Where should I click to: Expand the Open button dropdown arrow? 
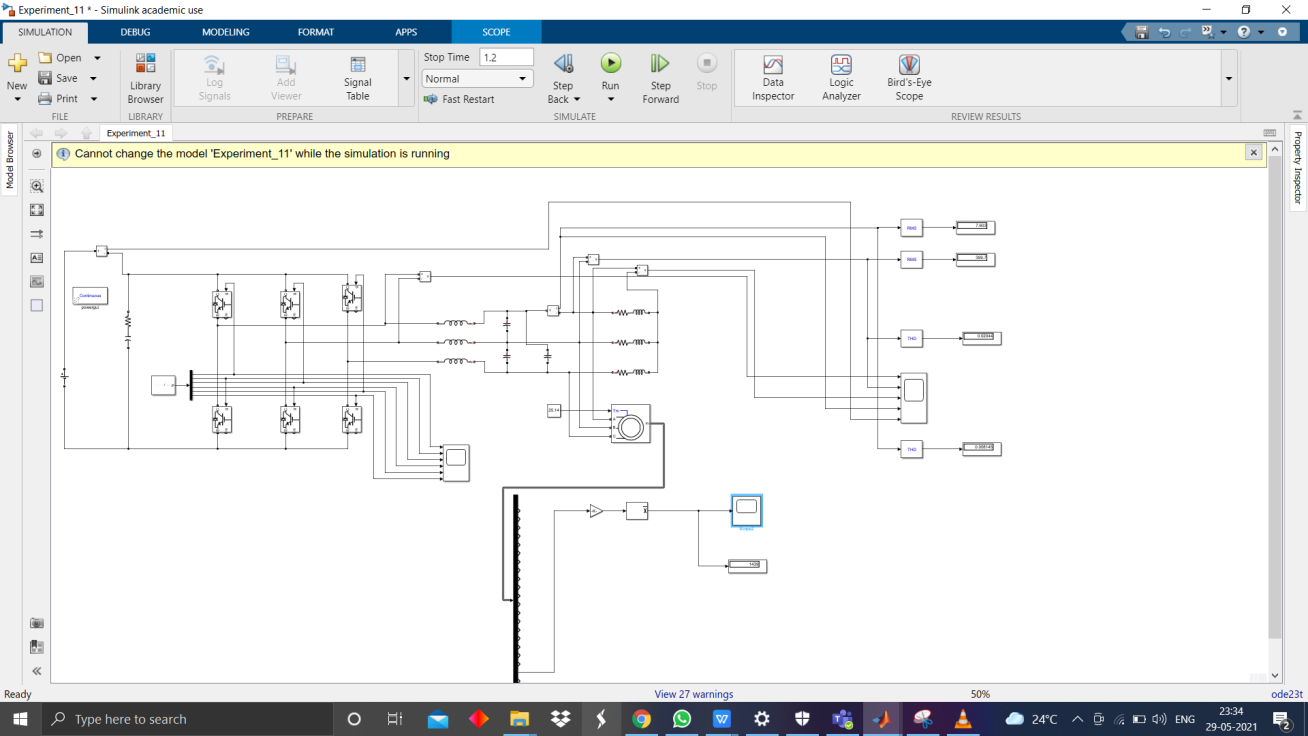[x=97, y=58]
